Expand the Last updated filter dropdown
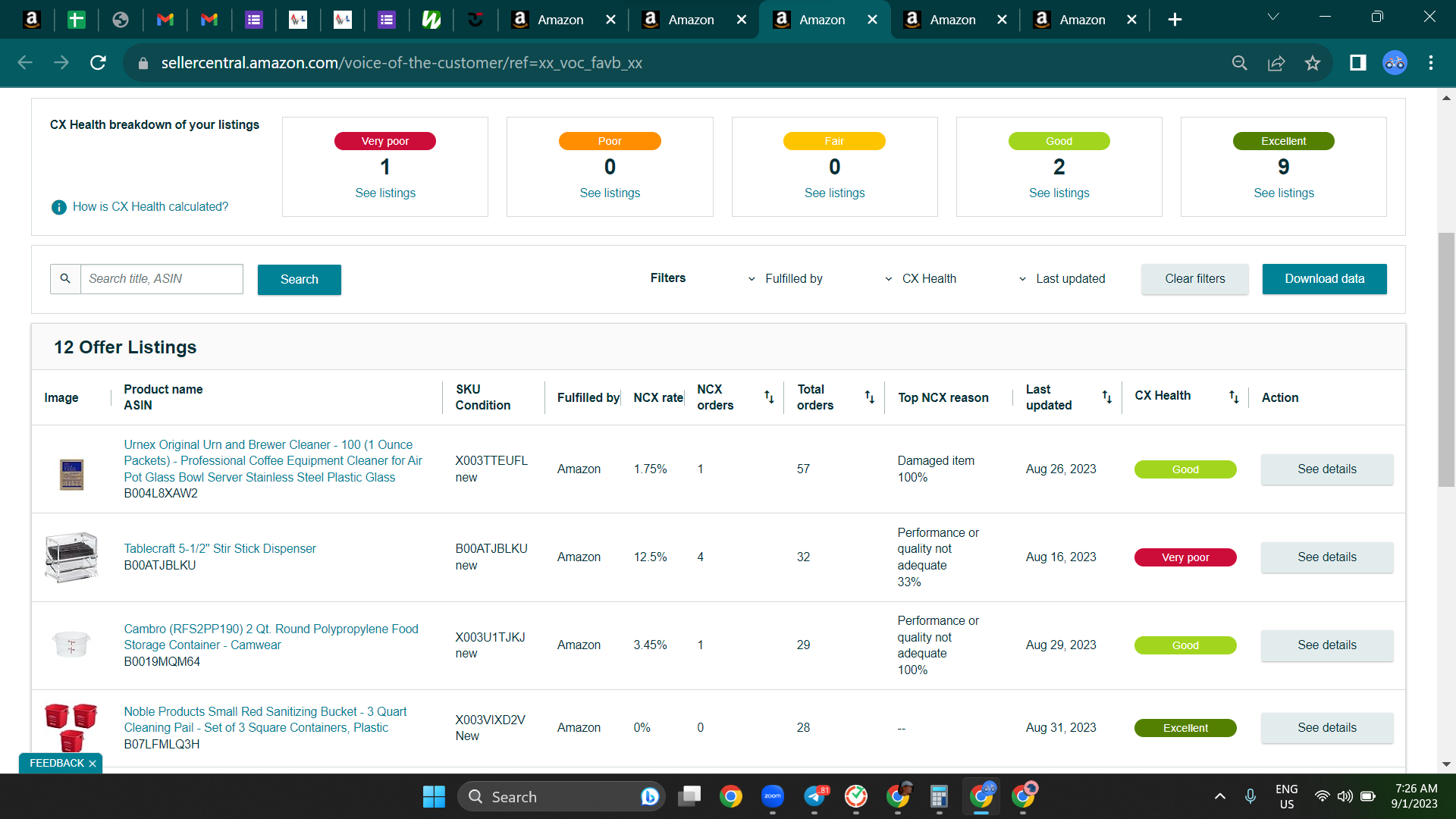The height and width of the screenshot is (819, 1456). point(1062,279)
